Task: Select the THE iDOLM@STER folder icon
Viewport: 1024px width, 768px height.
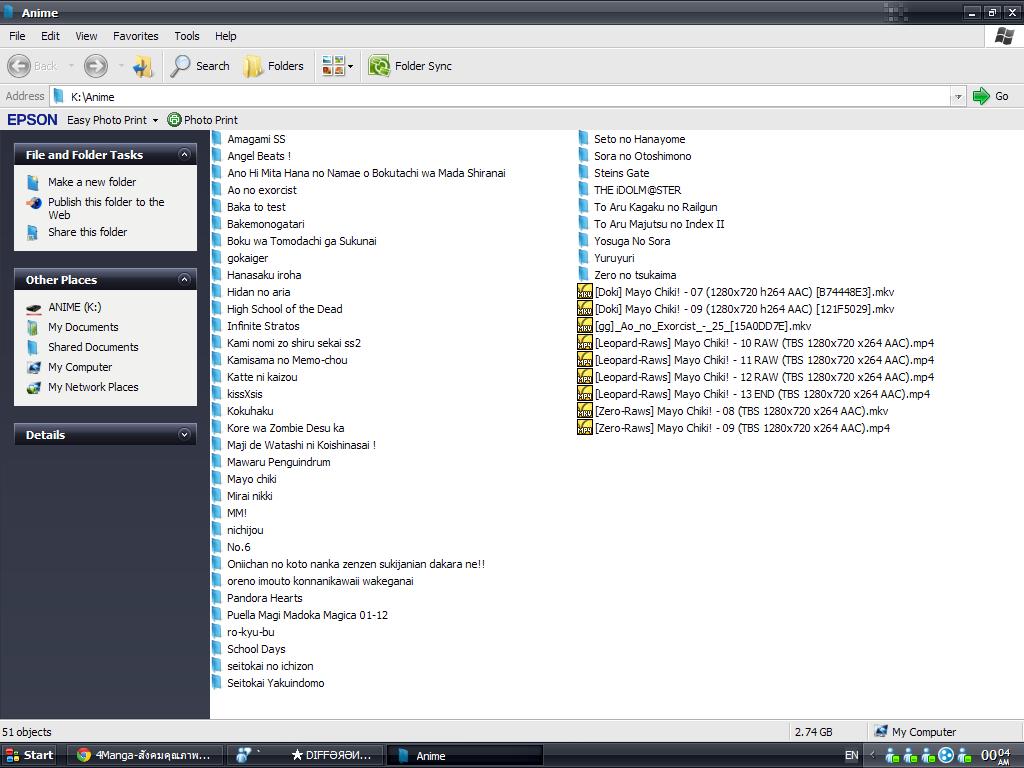Action: coord(584,190)
